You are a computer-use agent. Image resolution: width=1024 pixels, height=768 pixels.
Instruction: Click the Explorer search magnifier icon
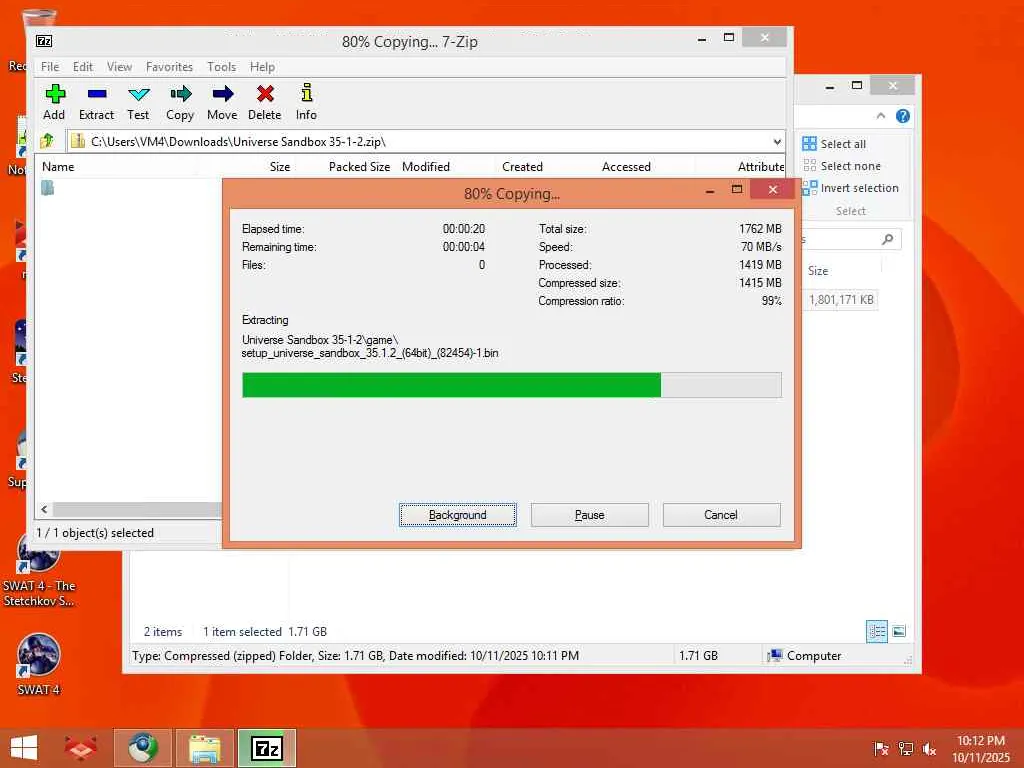click(888, 239)
